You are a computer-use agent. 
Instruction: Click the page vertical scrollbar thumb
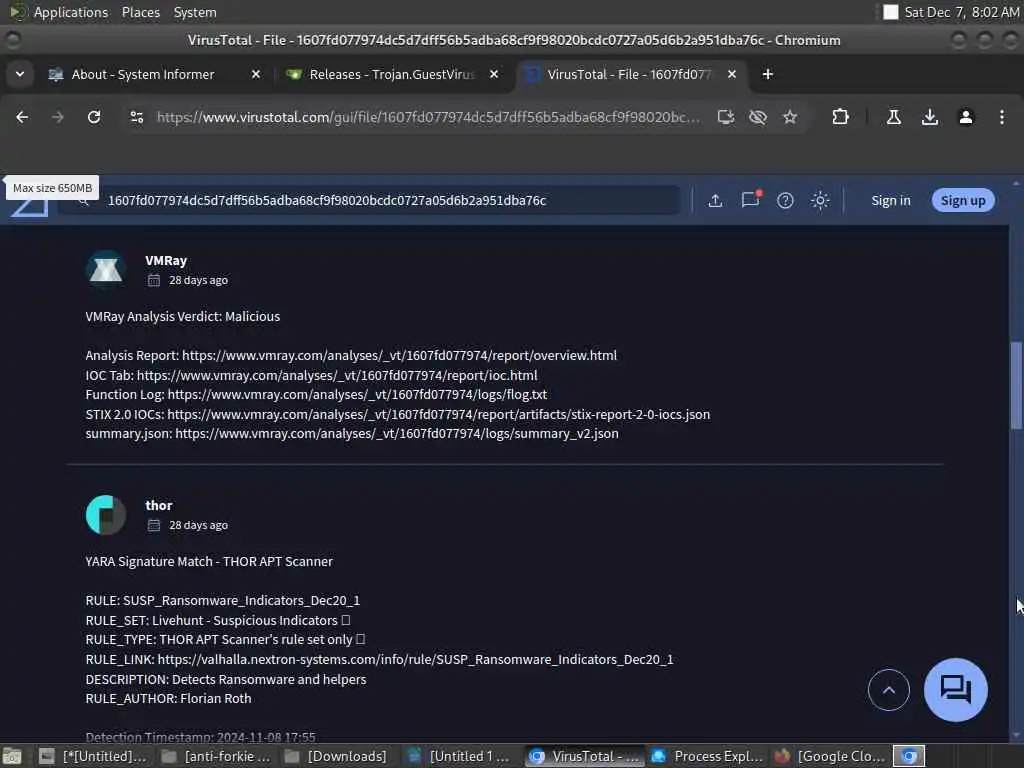tap(1016, 385)
